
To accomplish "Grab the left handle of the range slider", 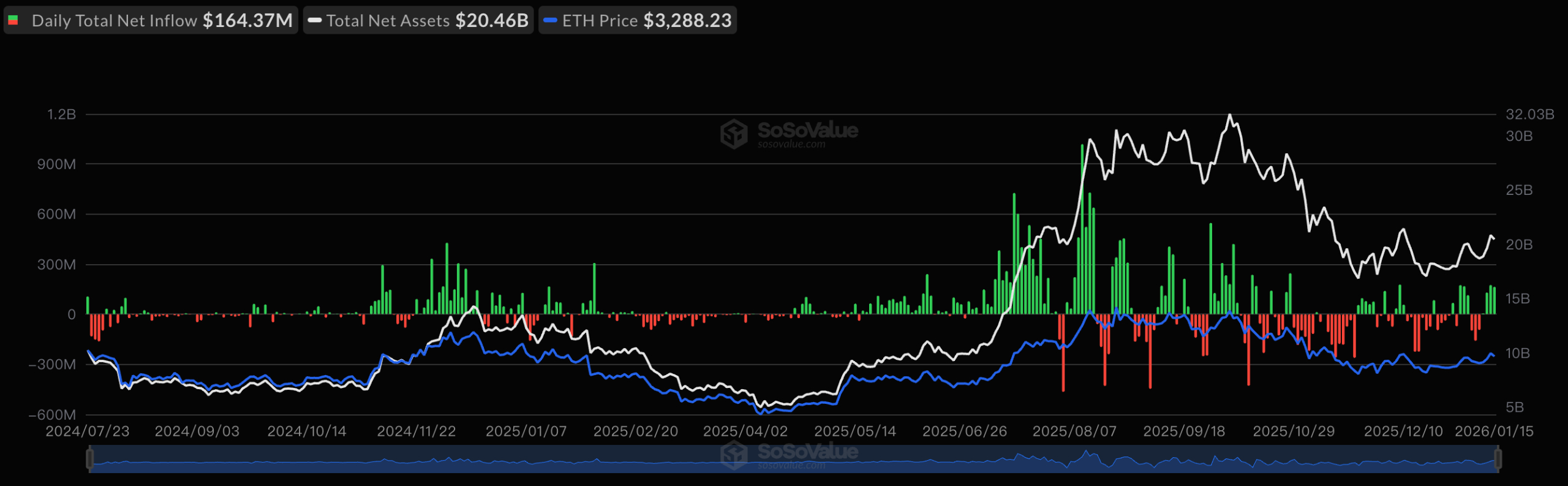I will coord(90,458).
